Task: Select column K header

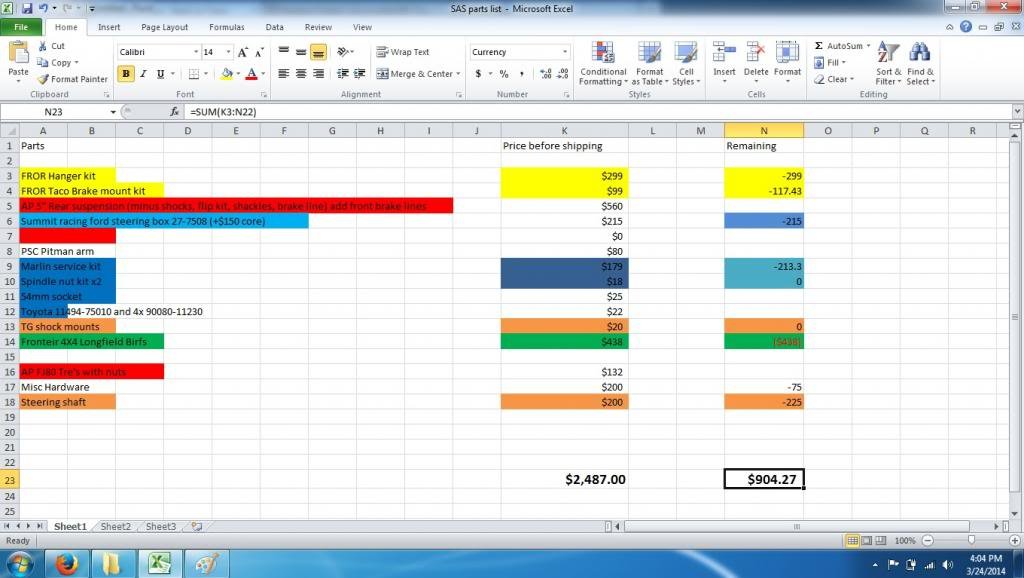Action: tap(565, 131)
